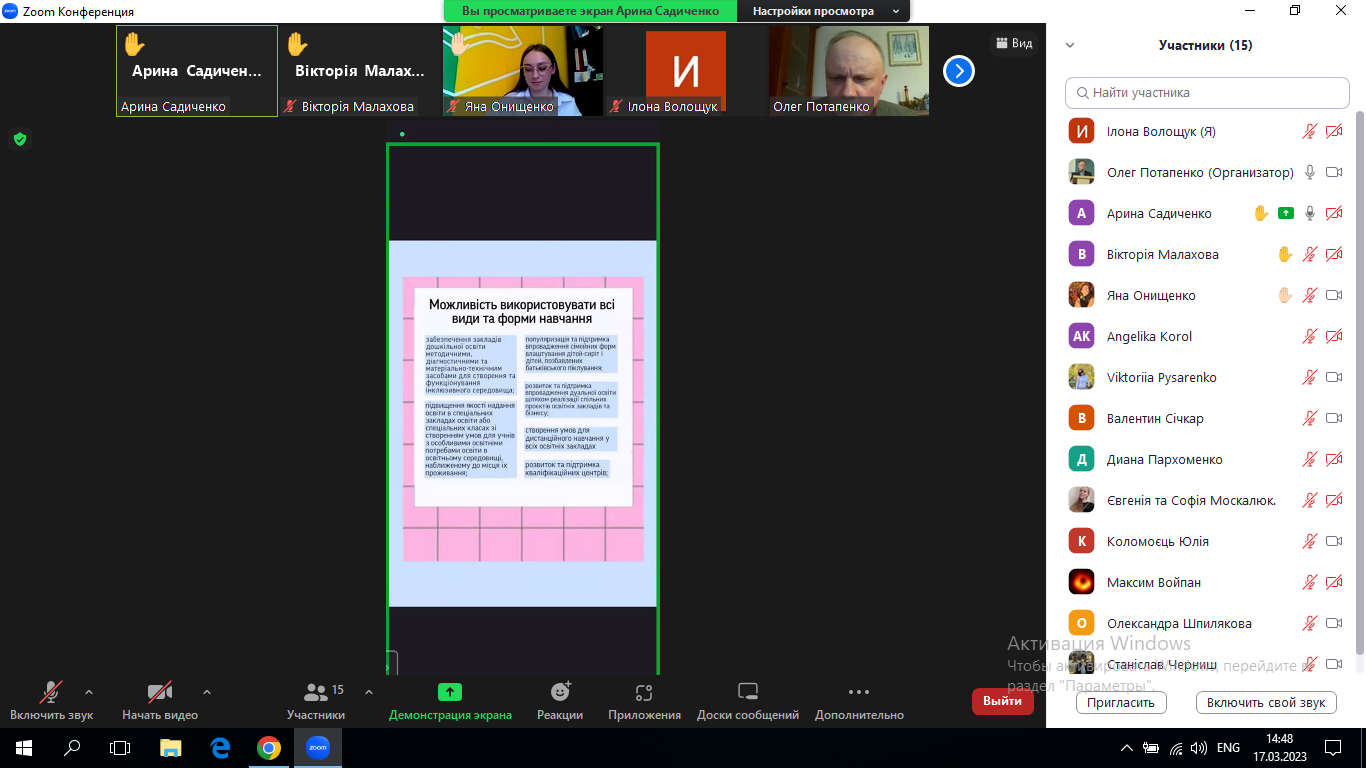Open the Вид layout view menu
Viewport: 1366px width, 768px height.
[x=1013, y=43]
